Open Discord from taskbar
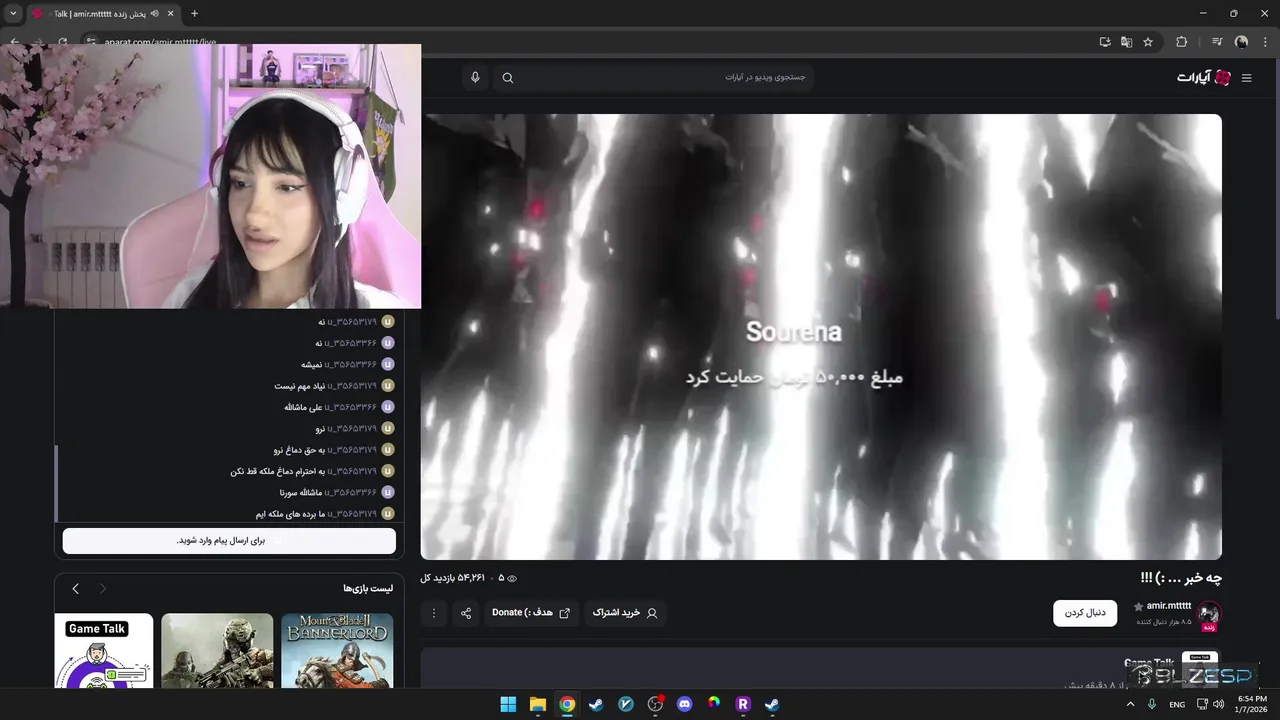The width and height of the screenshot is (1280, 720). tap(684, 704)
